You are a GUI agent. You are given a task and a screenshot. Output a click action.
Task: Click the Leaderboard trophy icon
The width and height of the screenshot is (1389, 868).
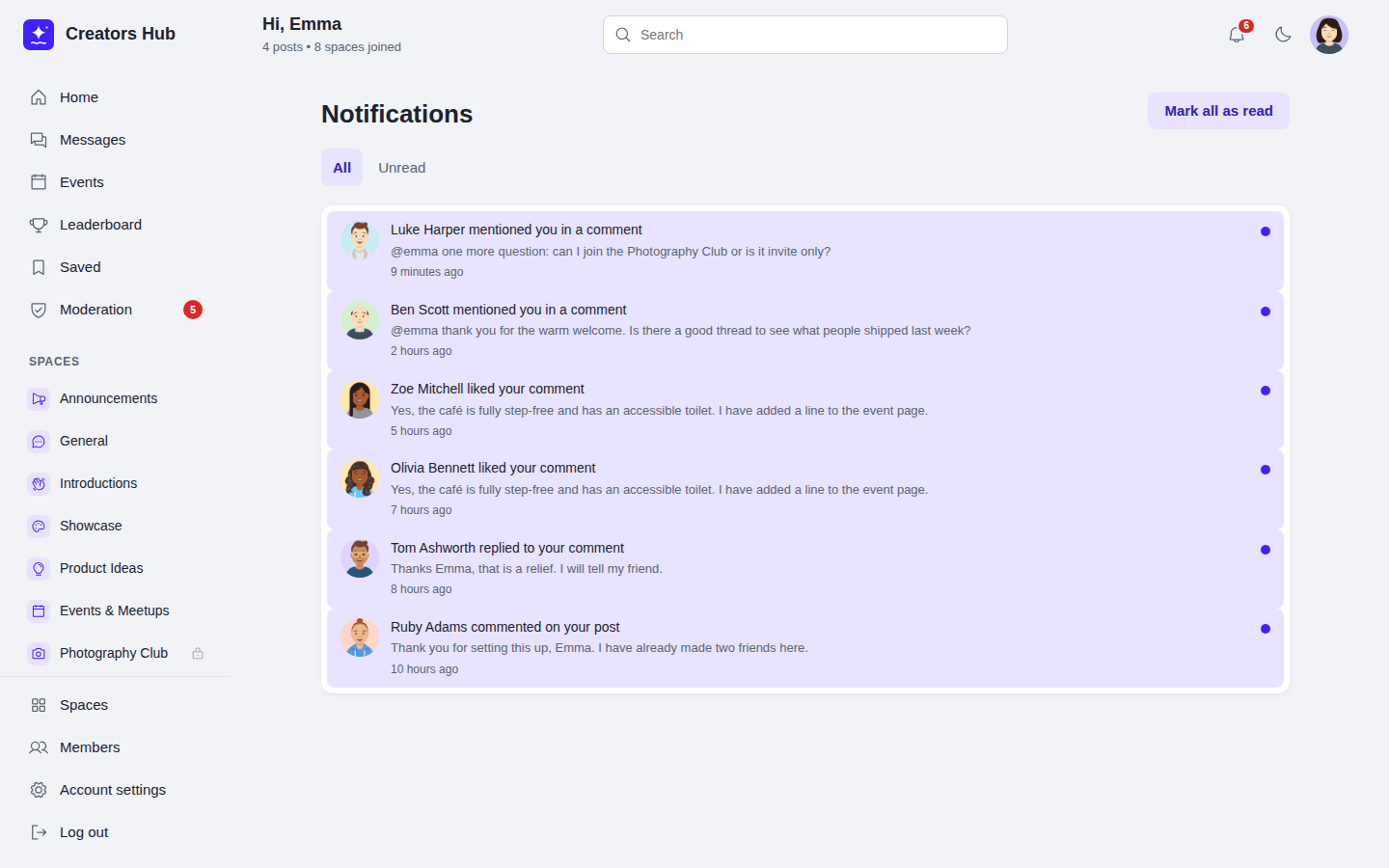coord(39,225)
